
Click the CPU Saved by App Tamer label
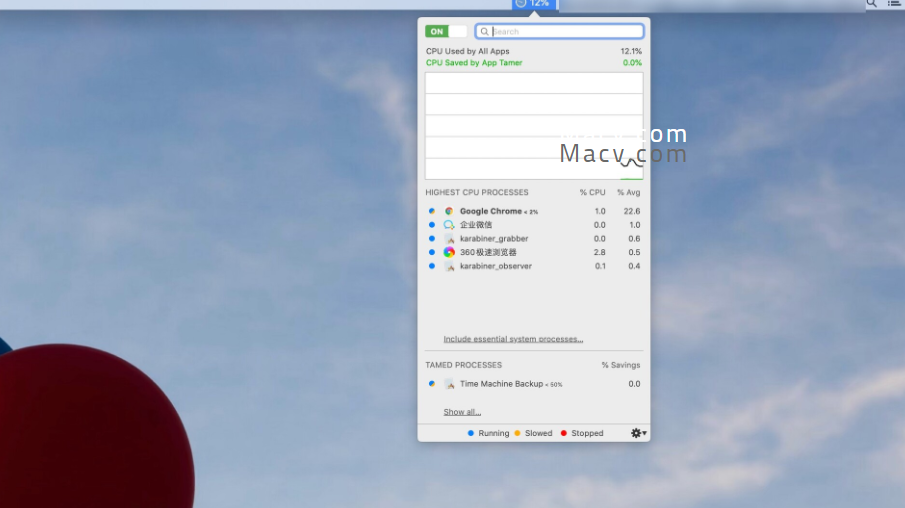click(x=474, y=63)
